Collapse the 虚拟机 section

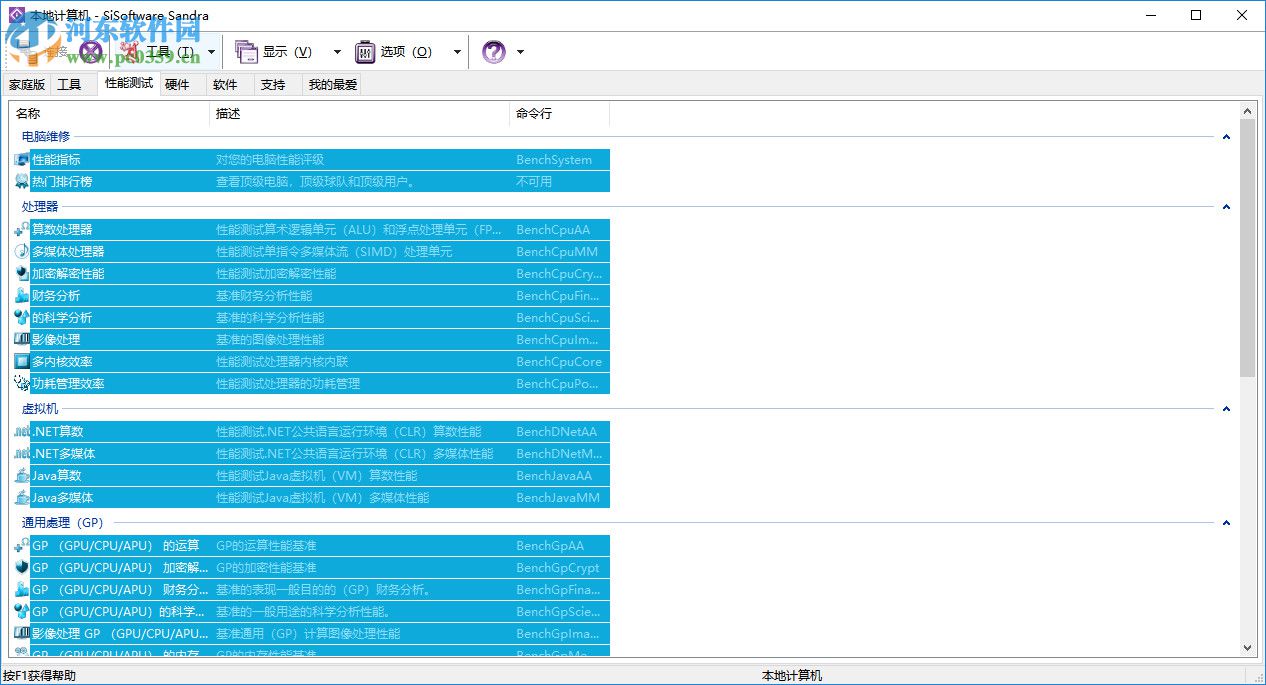point(1226,408)
